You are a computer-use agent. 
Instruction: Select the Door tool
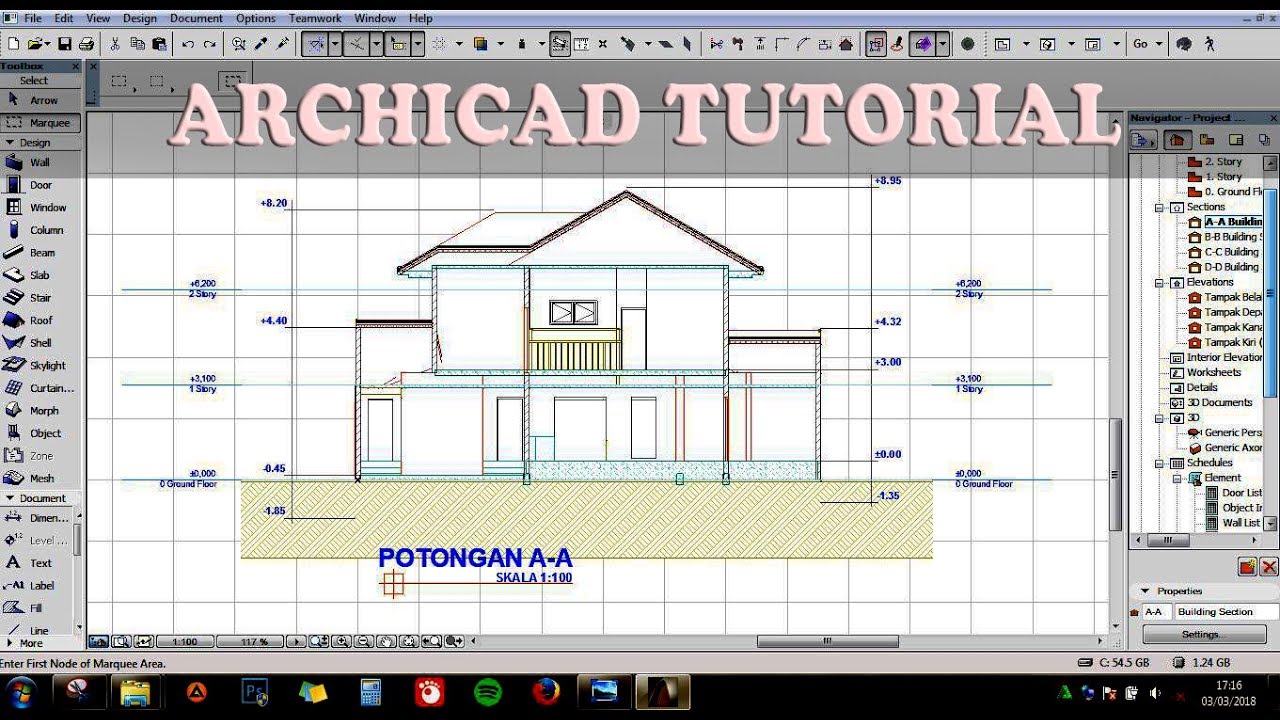(x=40, y=185)
